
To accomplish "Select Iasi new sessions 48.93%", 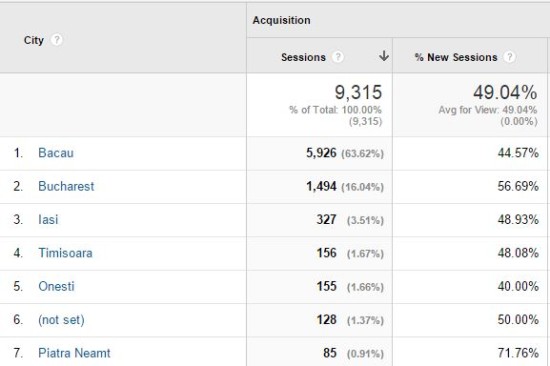I will pyautogui.click(x=518, y=220).
